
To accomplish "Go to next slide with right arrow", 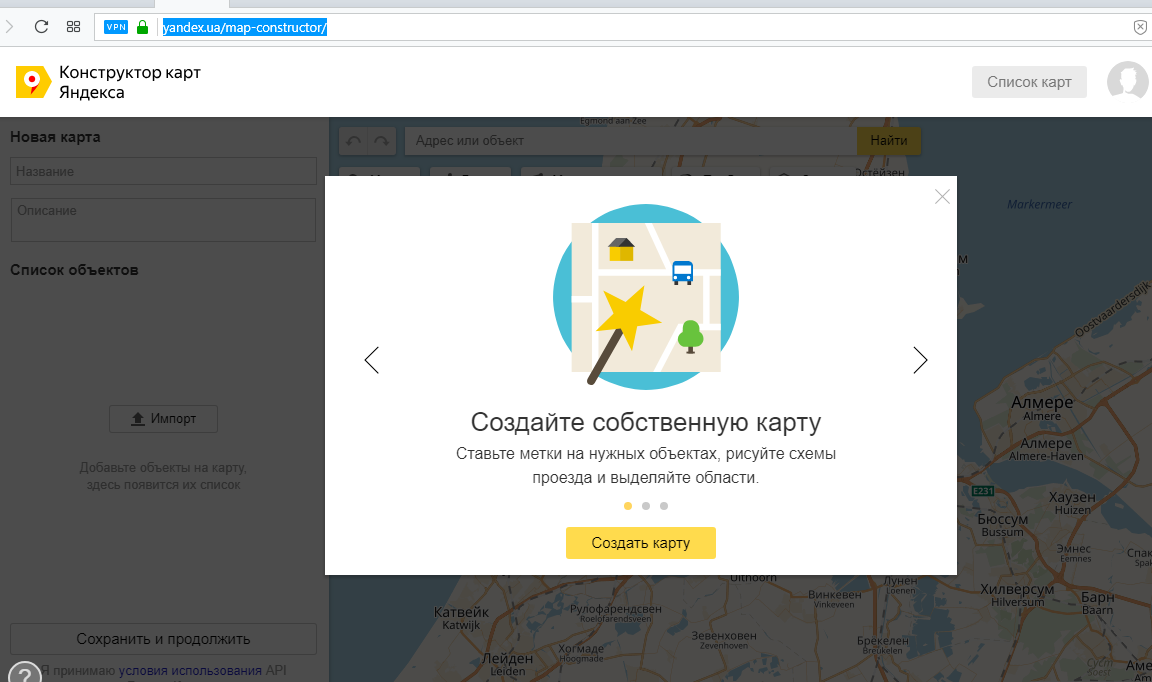I will [920, 360].
